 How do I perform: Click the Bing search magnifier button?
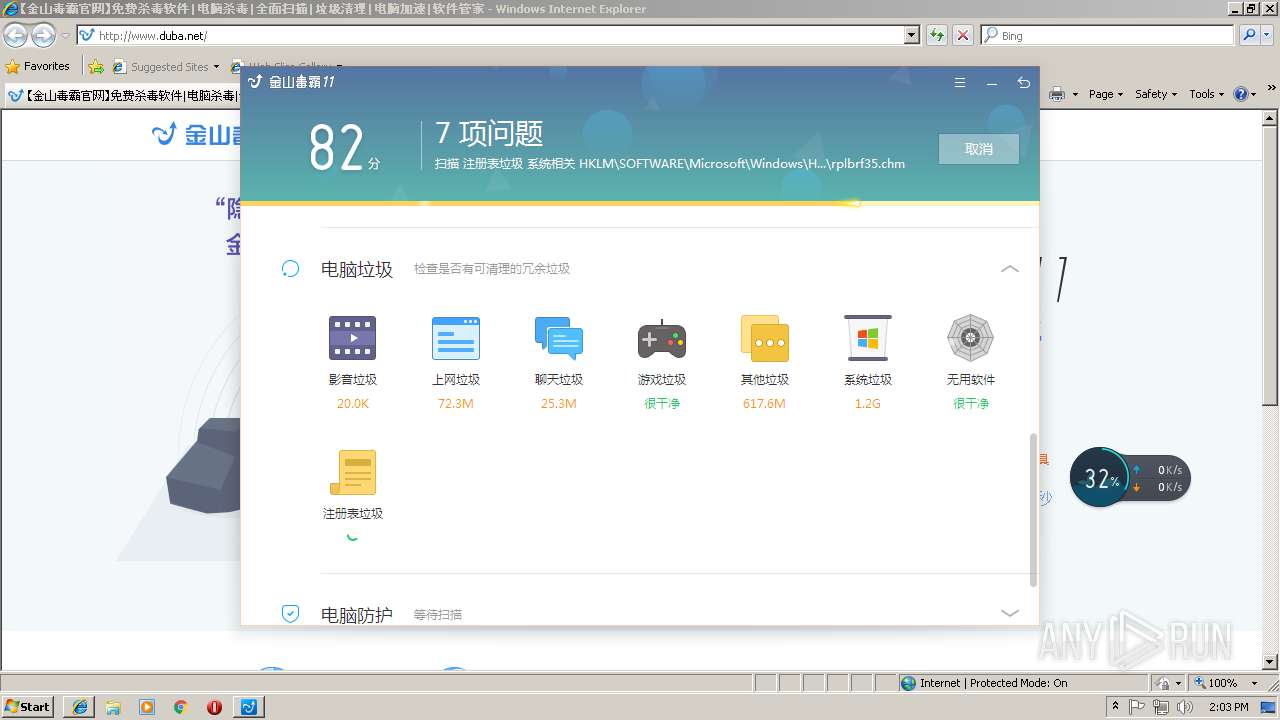pos(1249,35)
